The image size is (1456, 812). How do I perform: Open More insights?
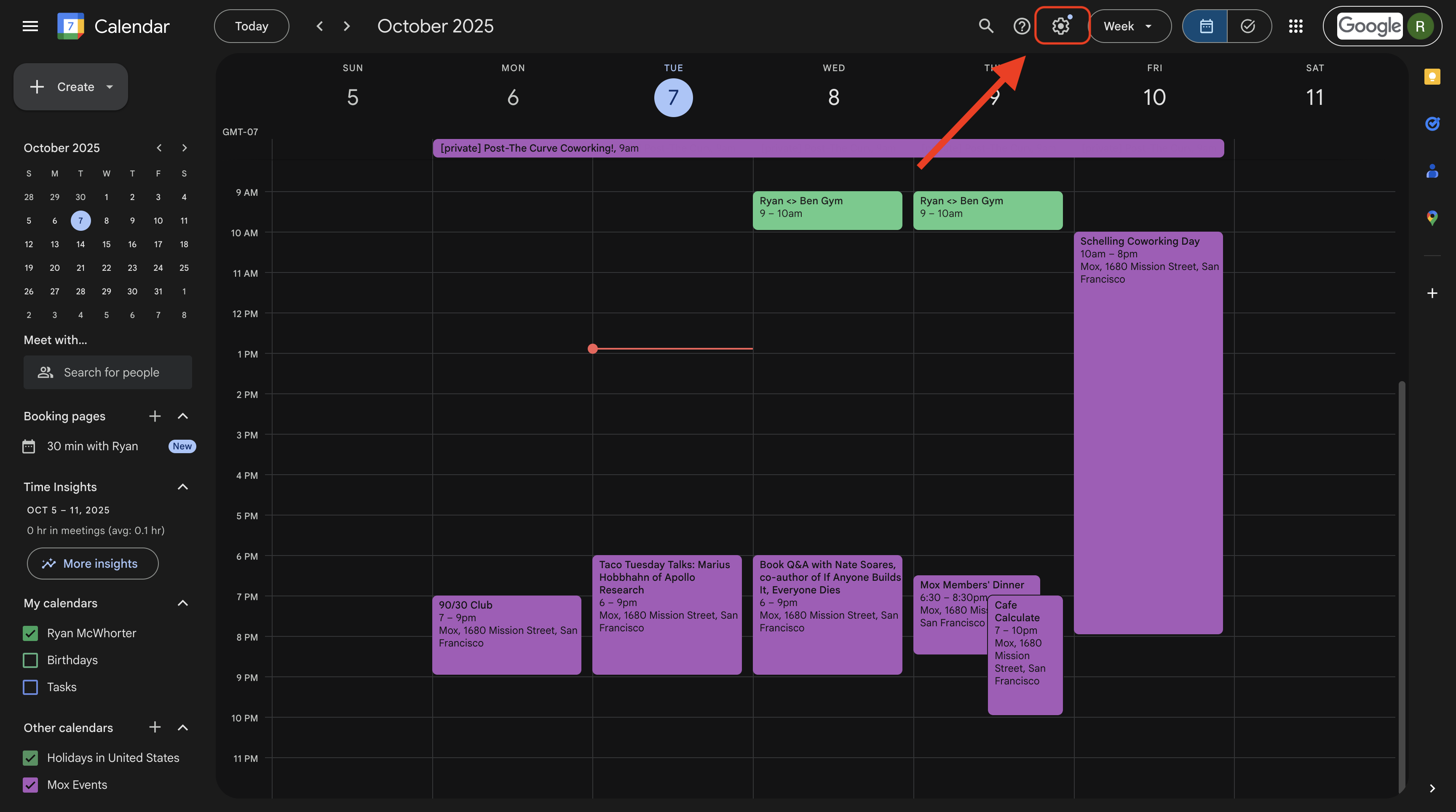point(92,564)
